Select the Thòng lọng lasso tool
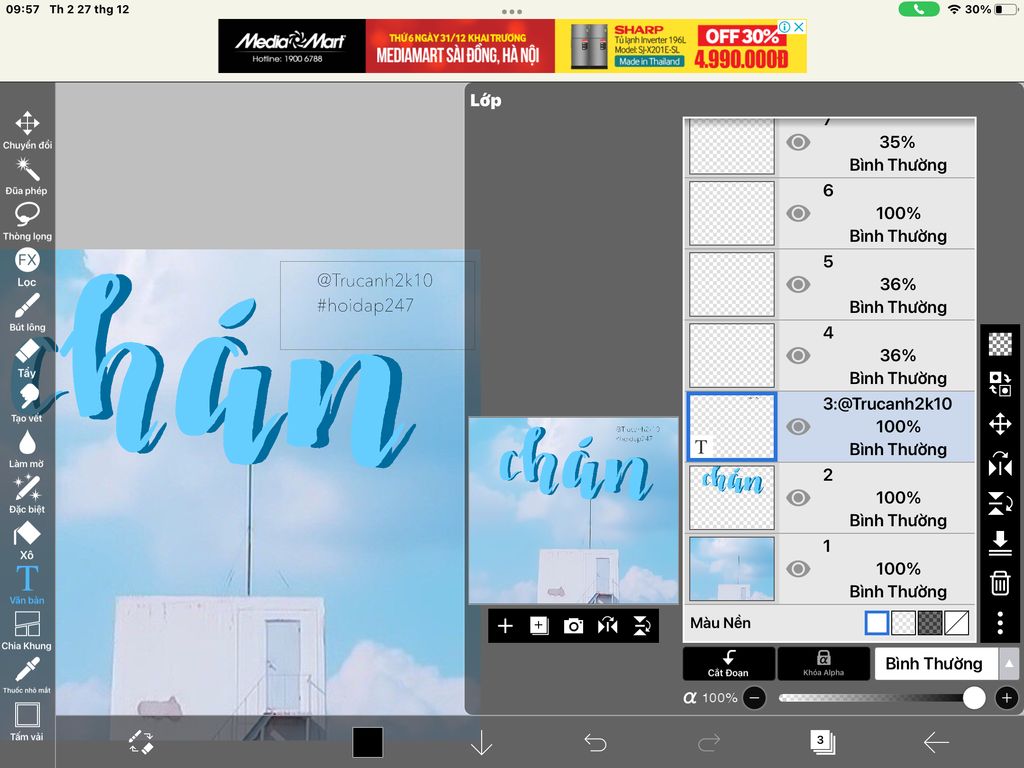This screenshot has height=768, width=1024. (x=27, y=221)
